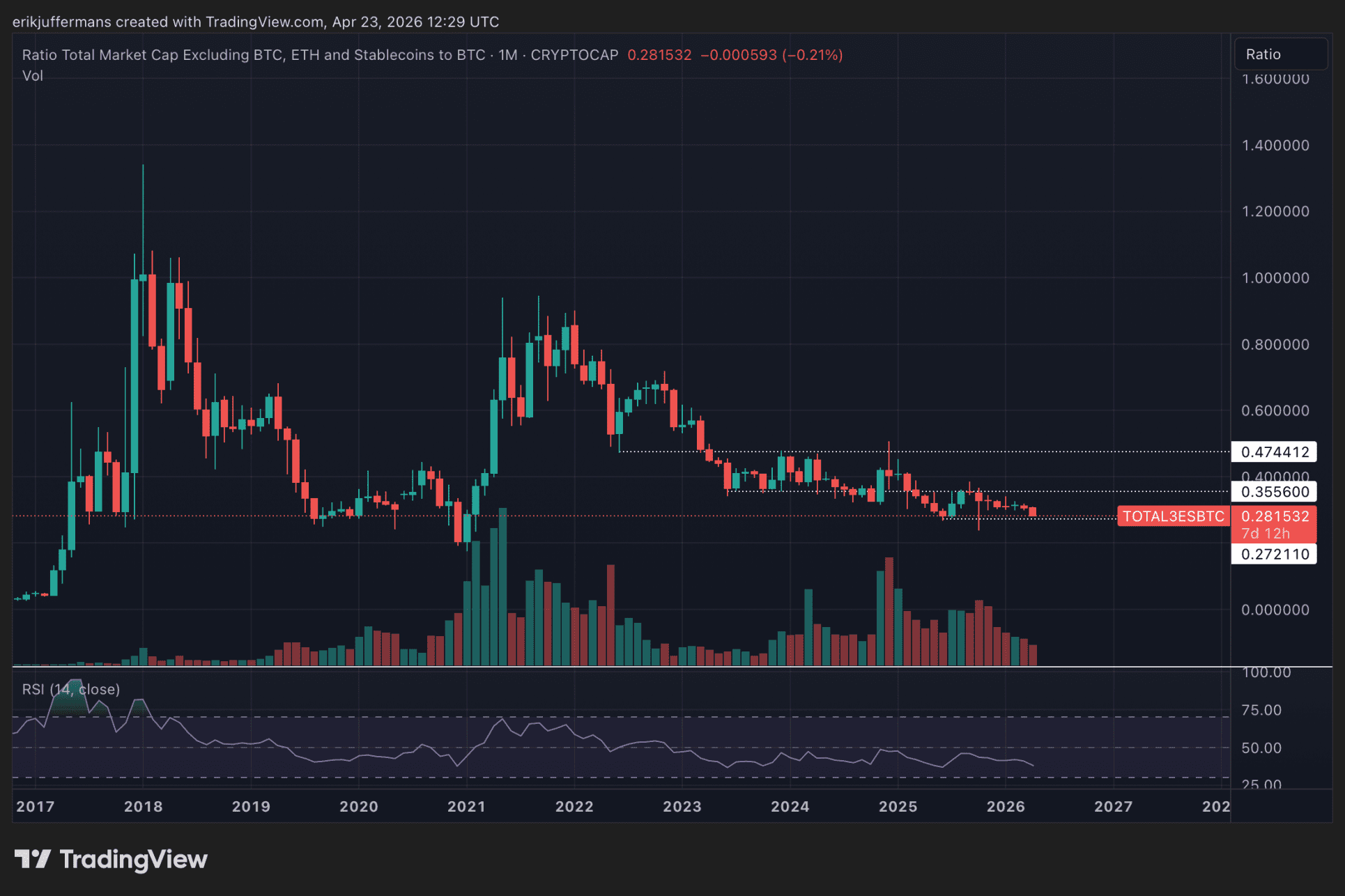Click the red 0.281532 current price label

(1274, 516)
